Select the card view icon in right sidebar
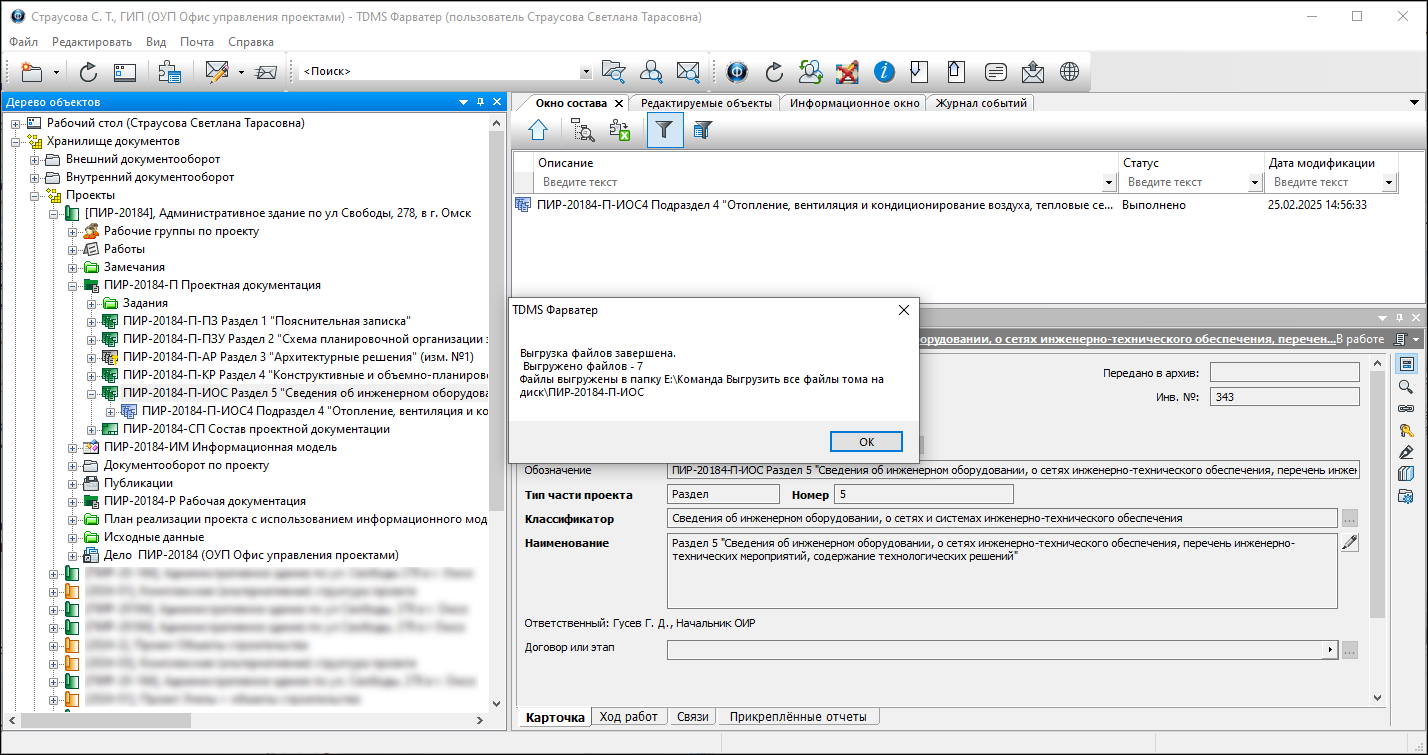 (x=1406, y=364)
